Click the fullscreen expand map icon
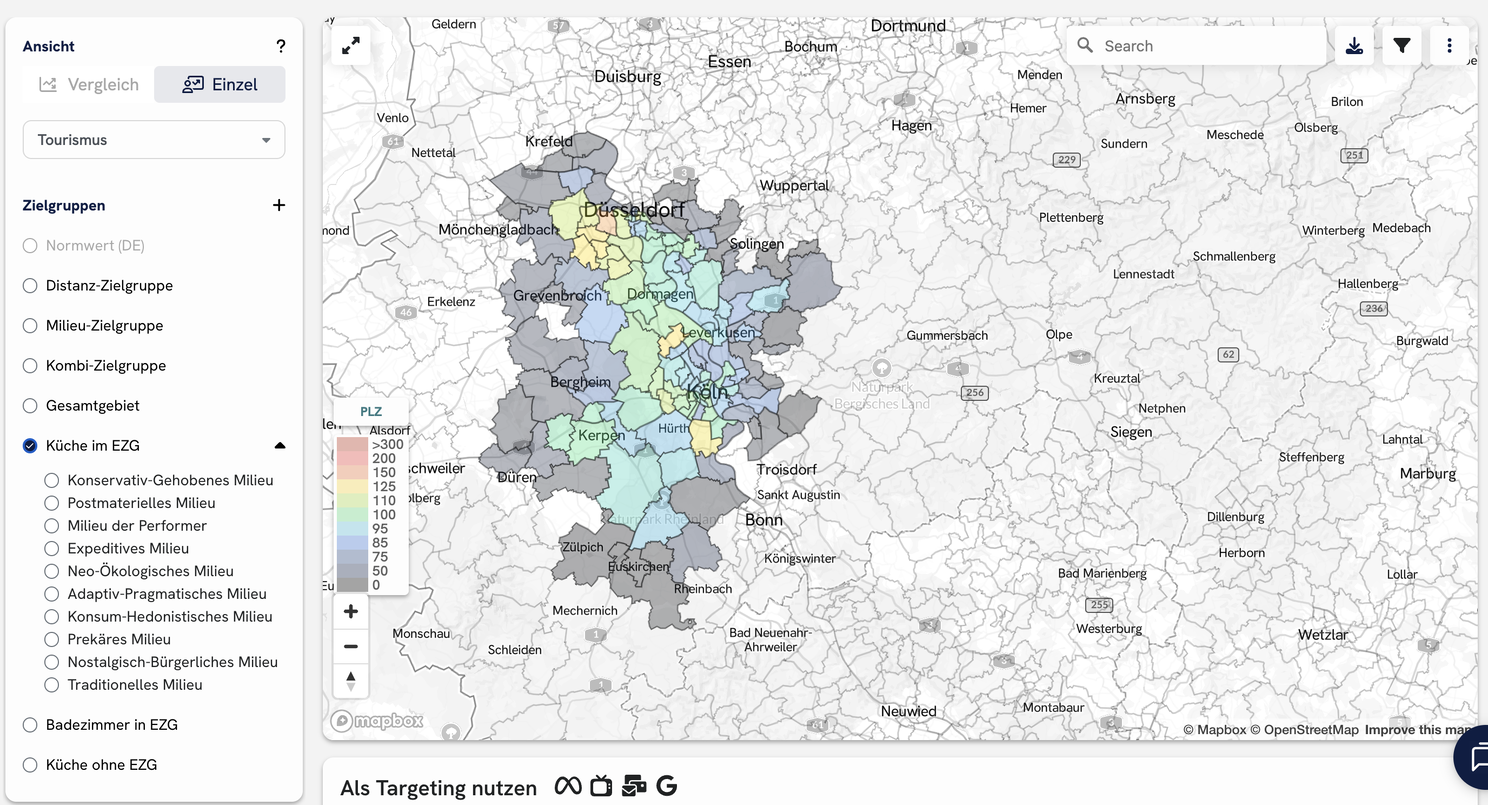Viewport: 1488px width, 805px height. coord(351,46)
